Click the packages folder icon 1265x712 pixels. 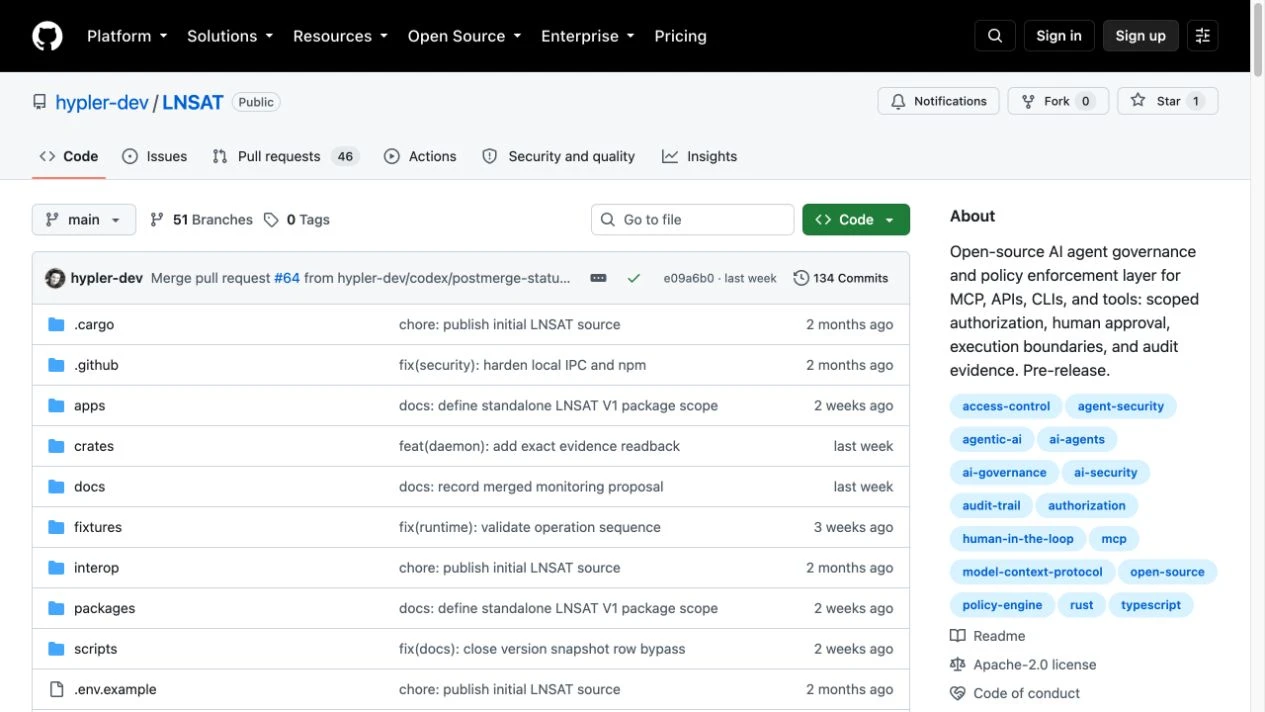tap(56, 608)
